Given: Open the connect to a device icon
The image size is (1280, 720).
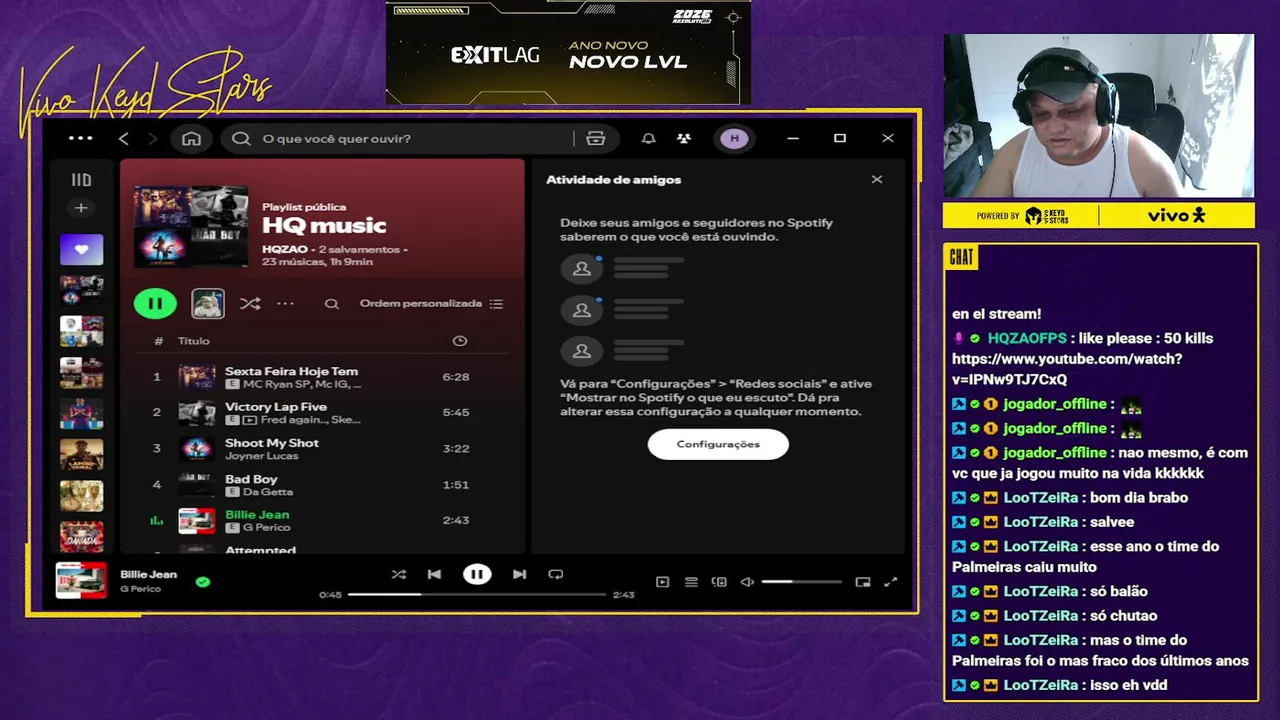Looking at the screenshot, I should click(719, 582).
